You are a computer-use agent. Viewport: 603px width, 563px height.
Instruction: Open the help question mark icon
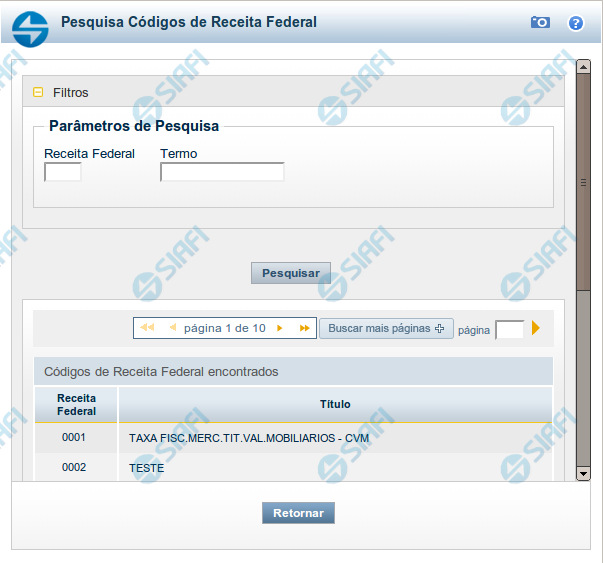click(x=575, y=22)
